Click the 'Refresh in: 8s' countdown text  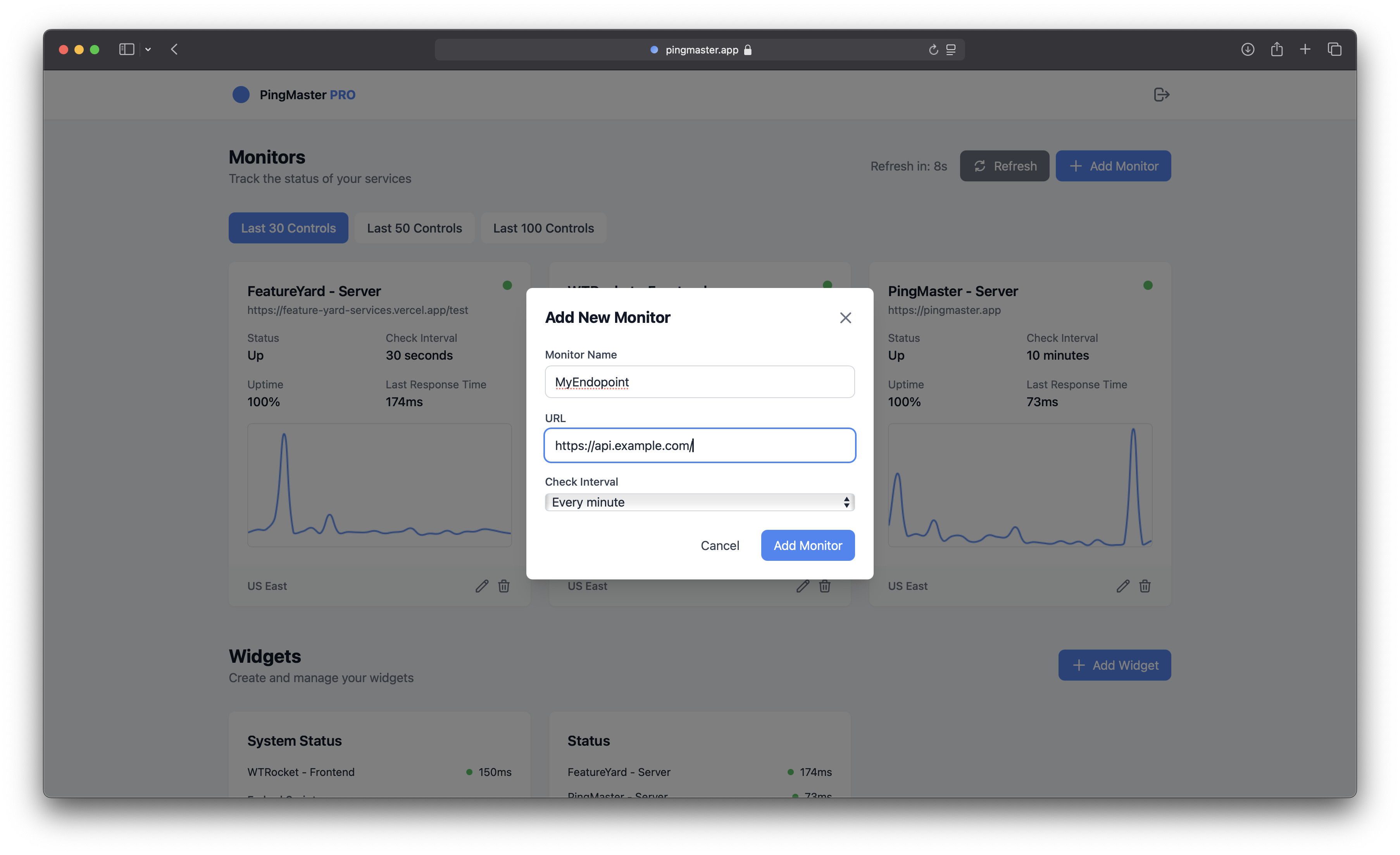click(x=909, y=166)
